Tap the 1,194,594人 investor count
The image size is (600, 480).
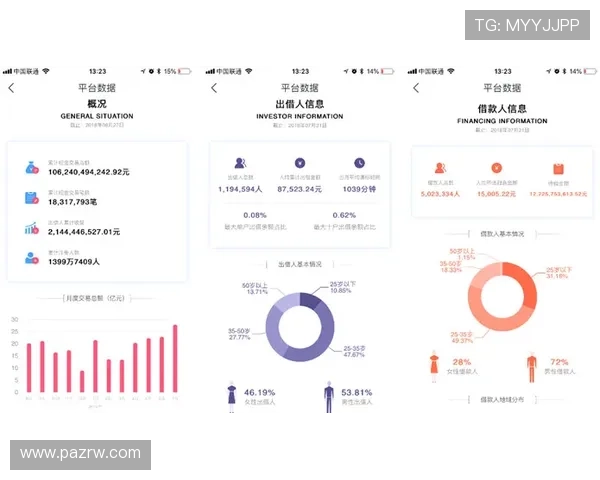[x=240, y=189]
